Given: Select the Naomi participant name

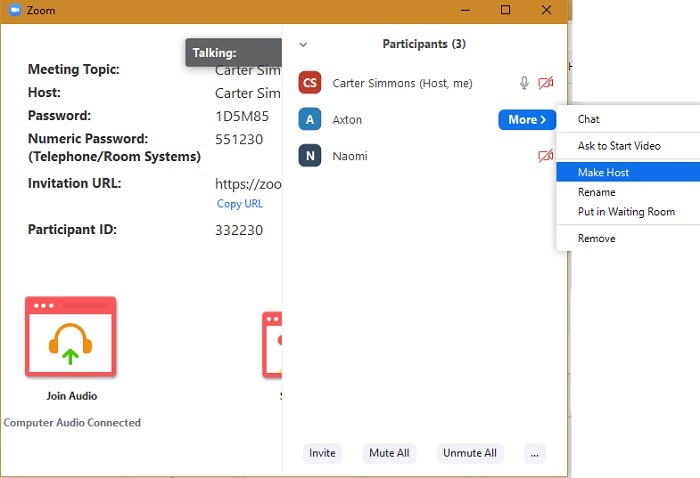Looking at the screenshot, I should pyautogui.click(x=350, y=156).
